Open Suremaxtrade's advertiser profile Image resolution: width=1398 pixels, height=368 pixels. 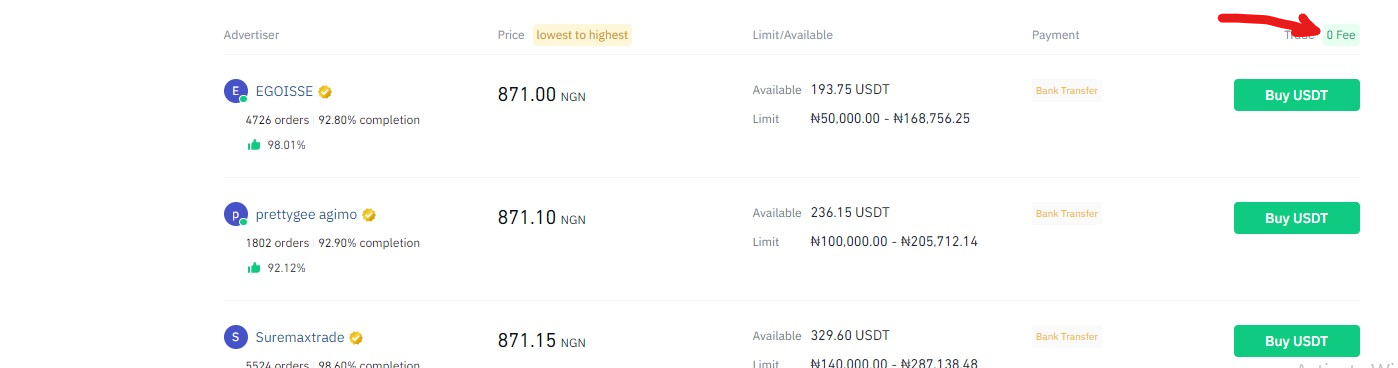(299, 338)
